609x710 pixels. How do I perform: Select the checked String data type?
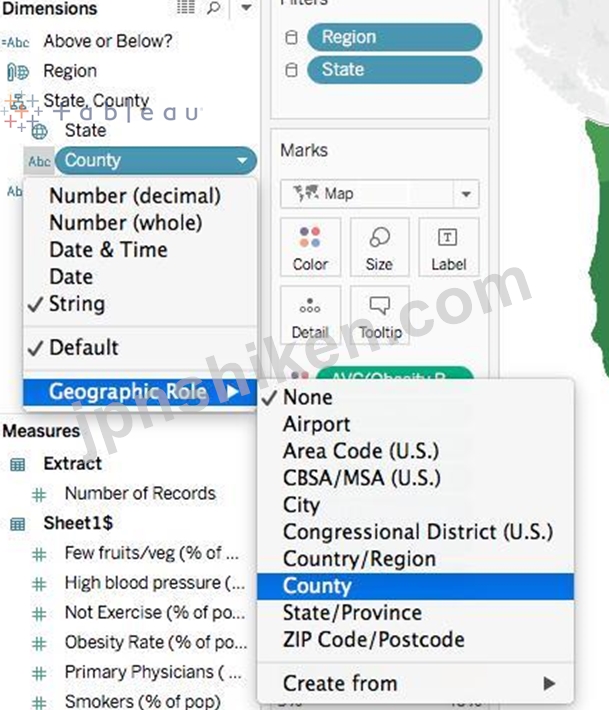(x=77, y=304)
